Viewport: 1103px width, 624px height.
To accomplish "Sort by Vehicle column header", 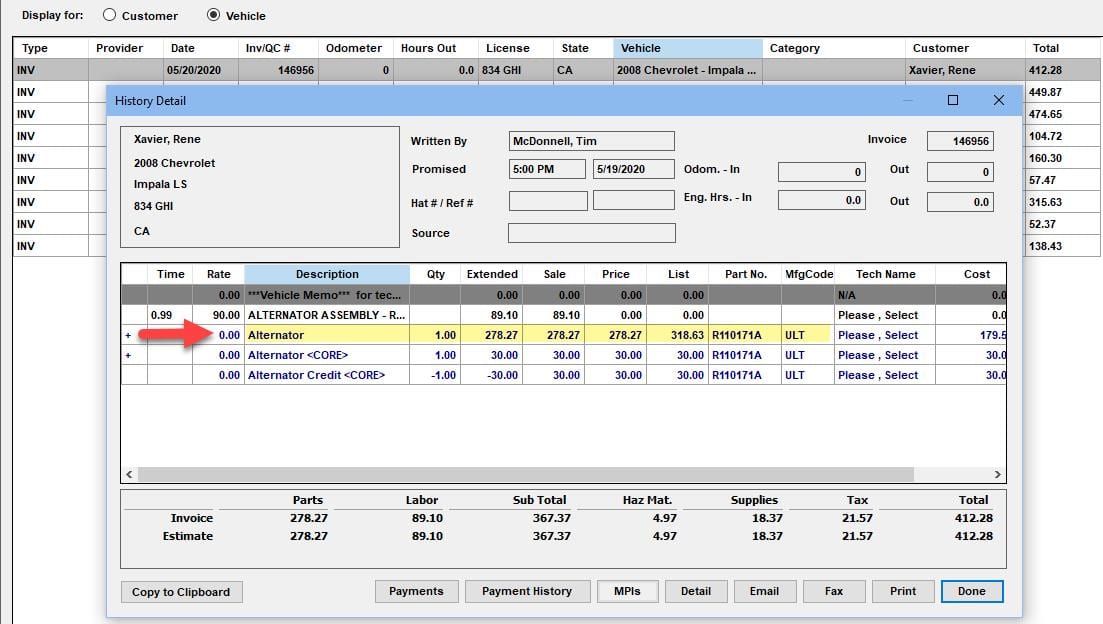I will coord(688,48).
